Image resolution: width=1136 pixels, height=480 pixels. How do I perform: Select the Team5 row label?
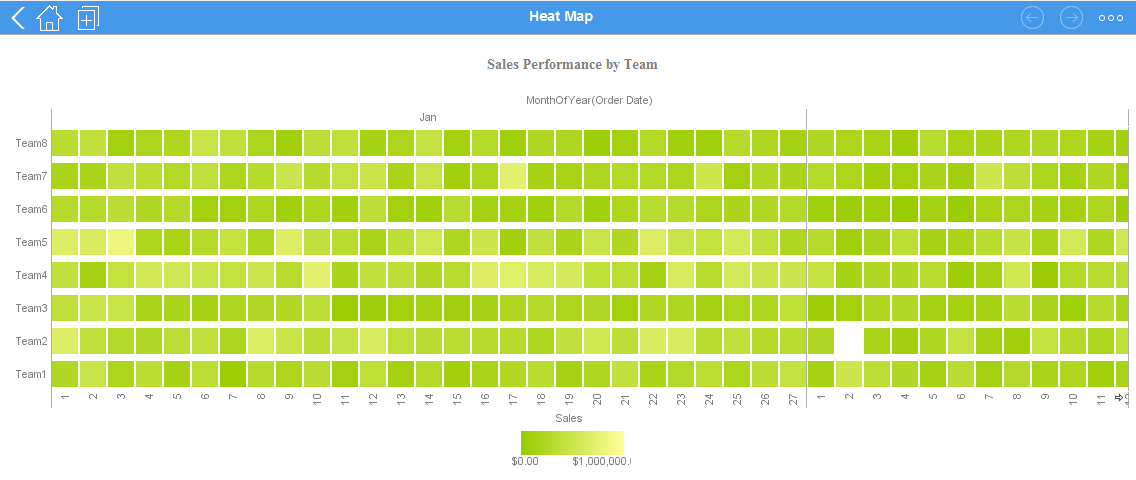point(31,242)
